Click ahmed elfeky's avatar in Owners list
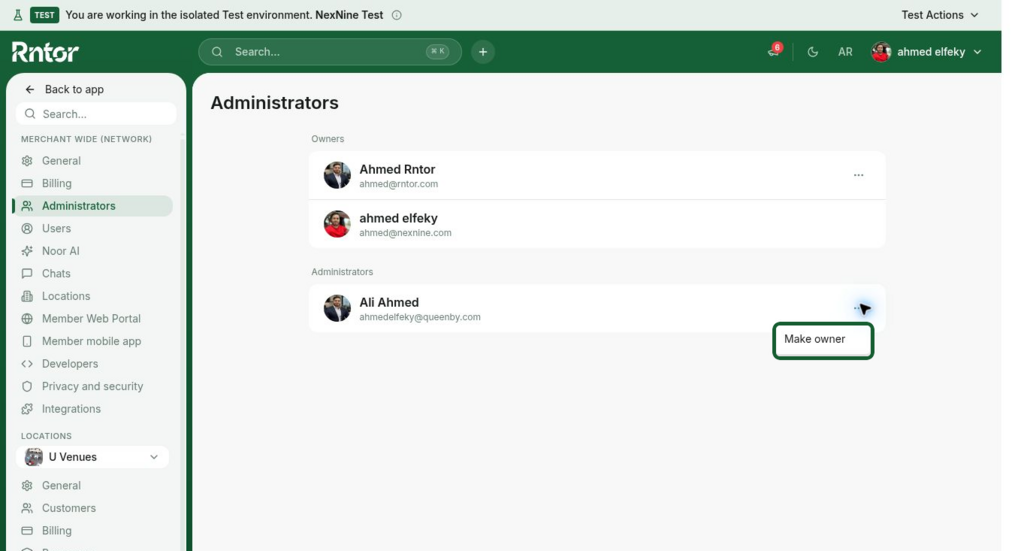 point(337,224)
